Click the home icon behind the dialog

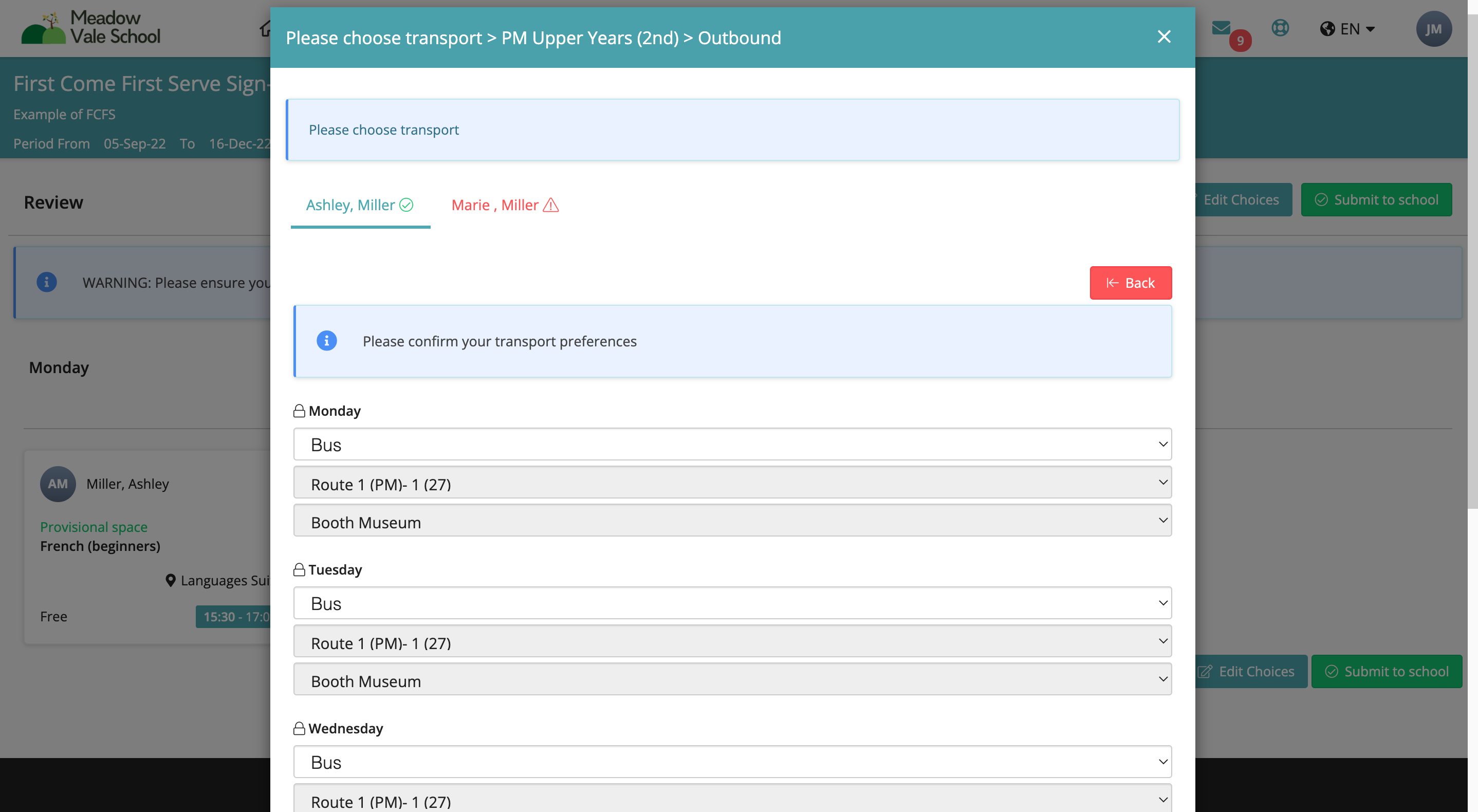coord(265,28)
